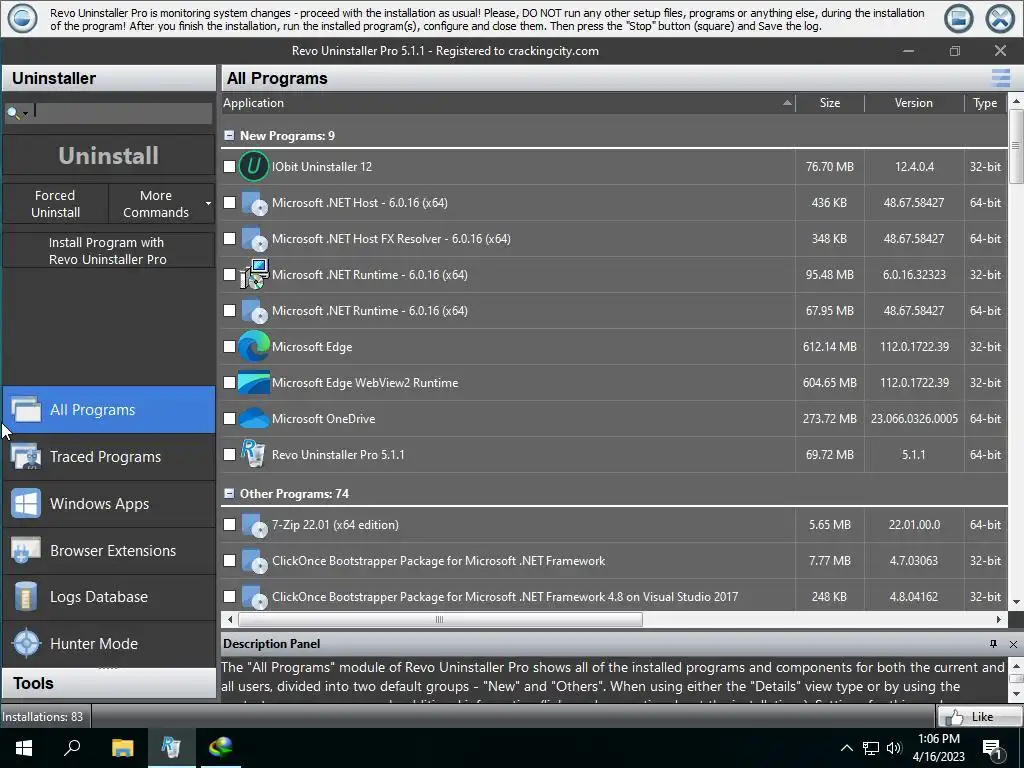Sort by Size column header
This screenshot has height=768, width=1024.
click(x=830, y=103)
